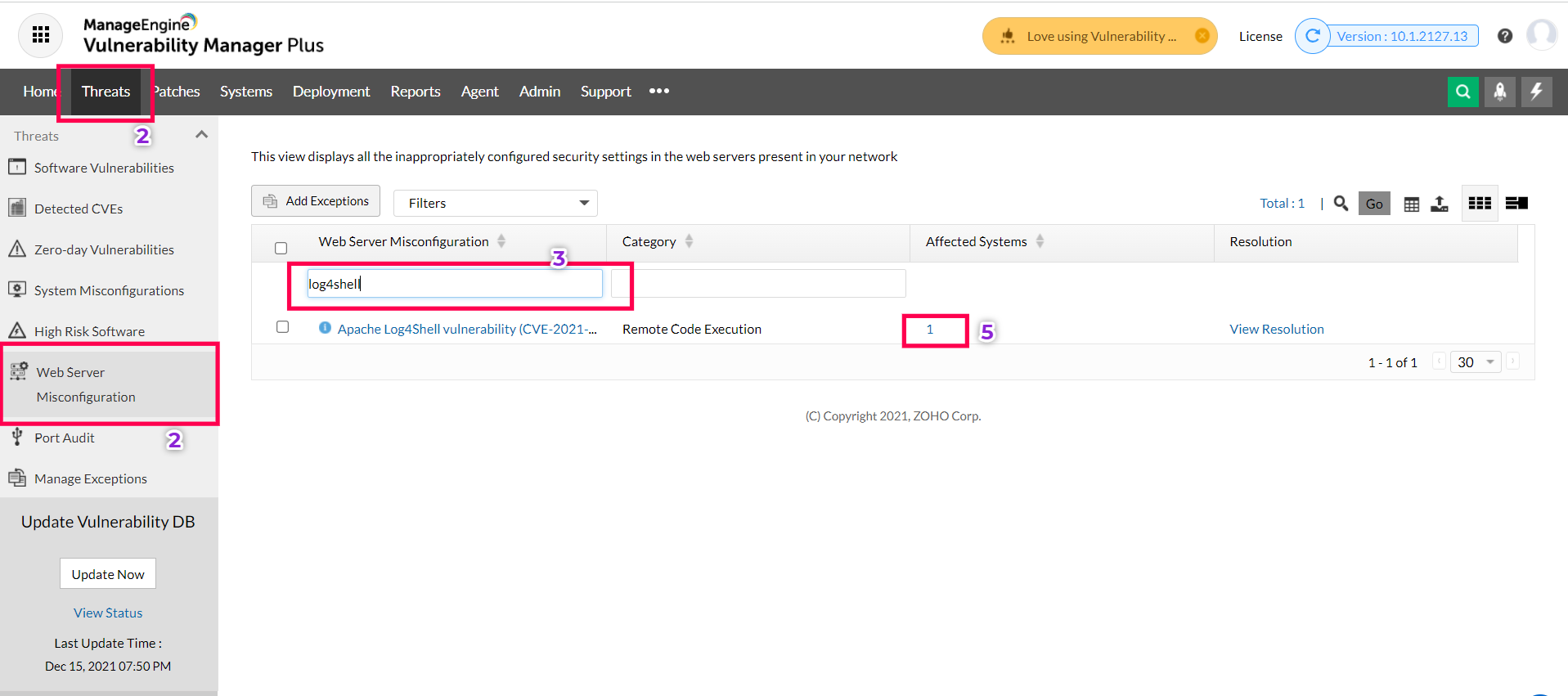1568x696 pixels.
Task: Open Detected CVEs view
Action: point(79,209)
